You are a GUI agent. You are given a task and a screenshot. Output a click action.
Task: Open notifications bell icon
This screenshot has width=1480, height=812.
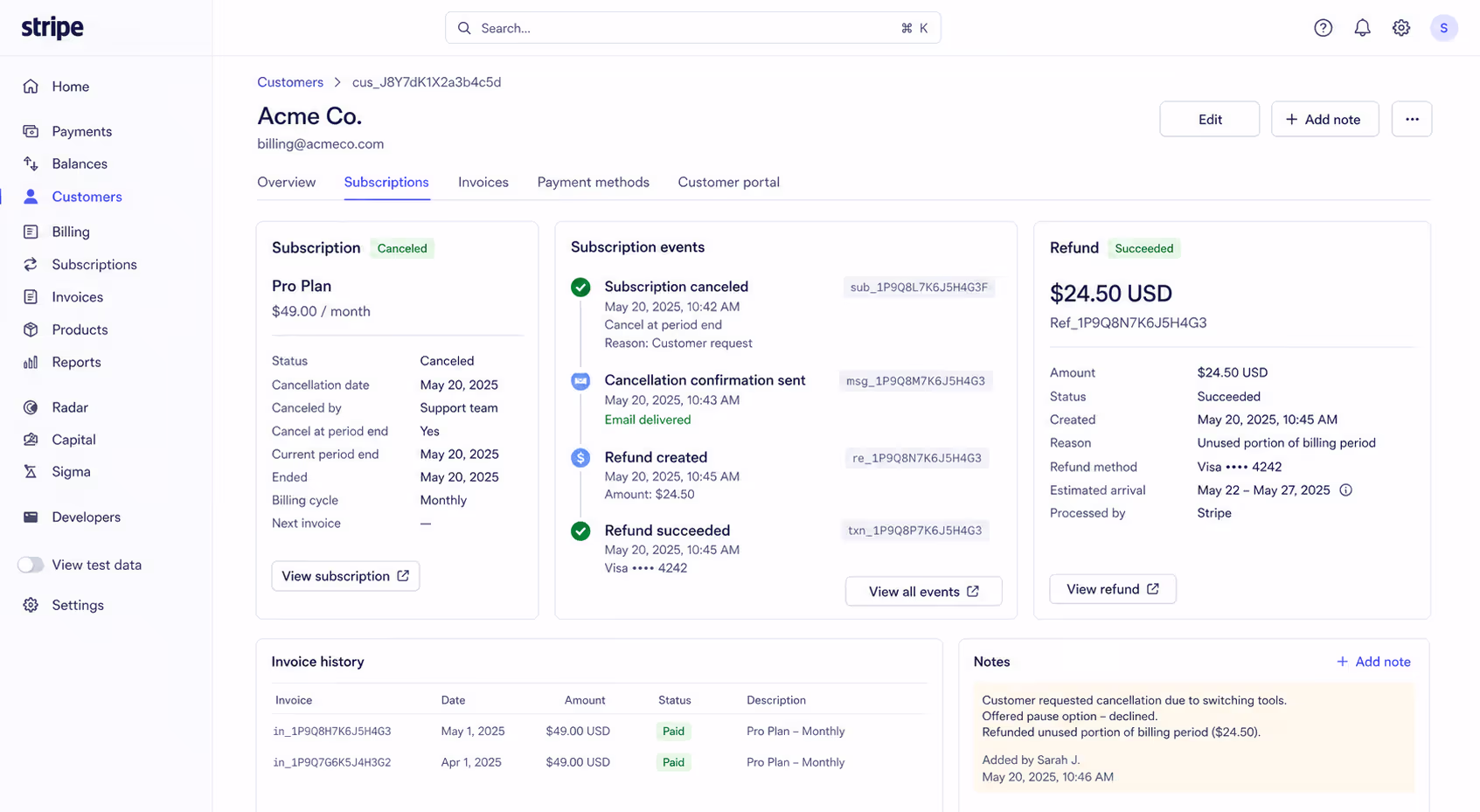1362,28
